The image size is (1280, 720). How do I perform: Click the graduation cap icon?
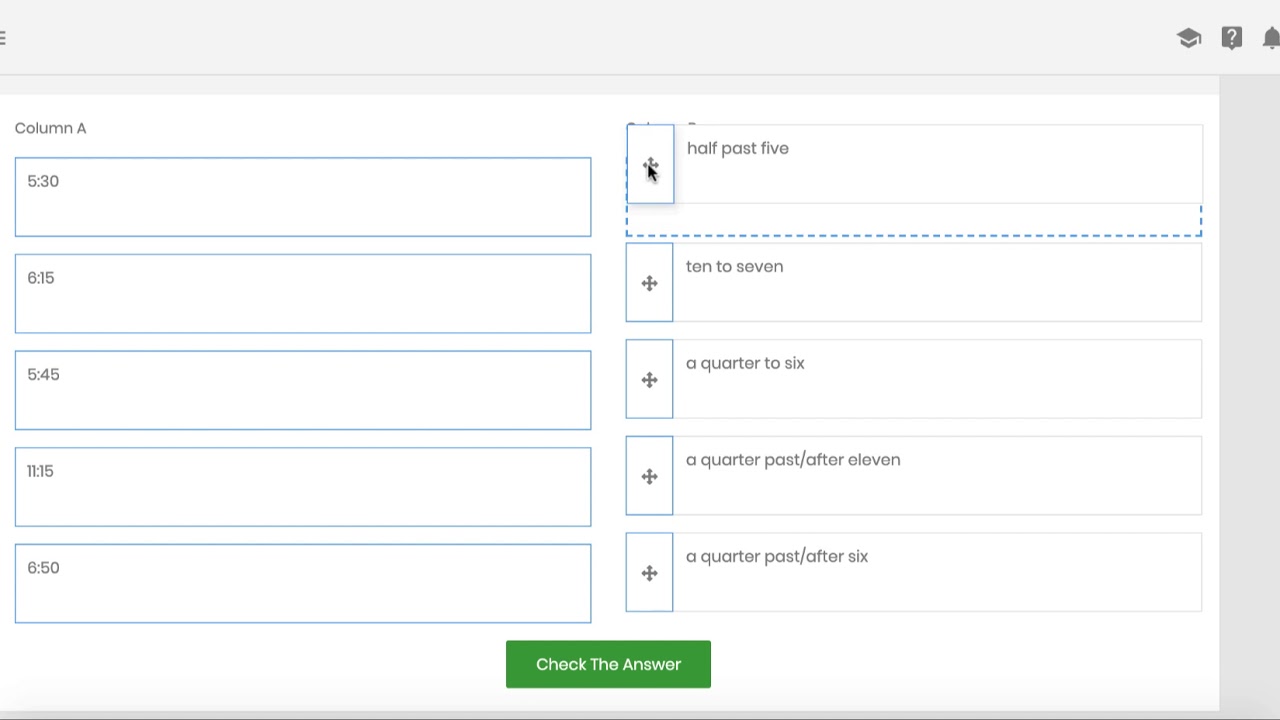coord(1189,38)
